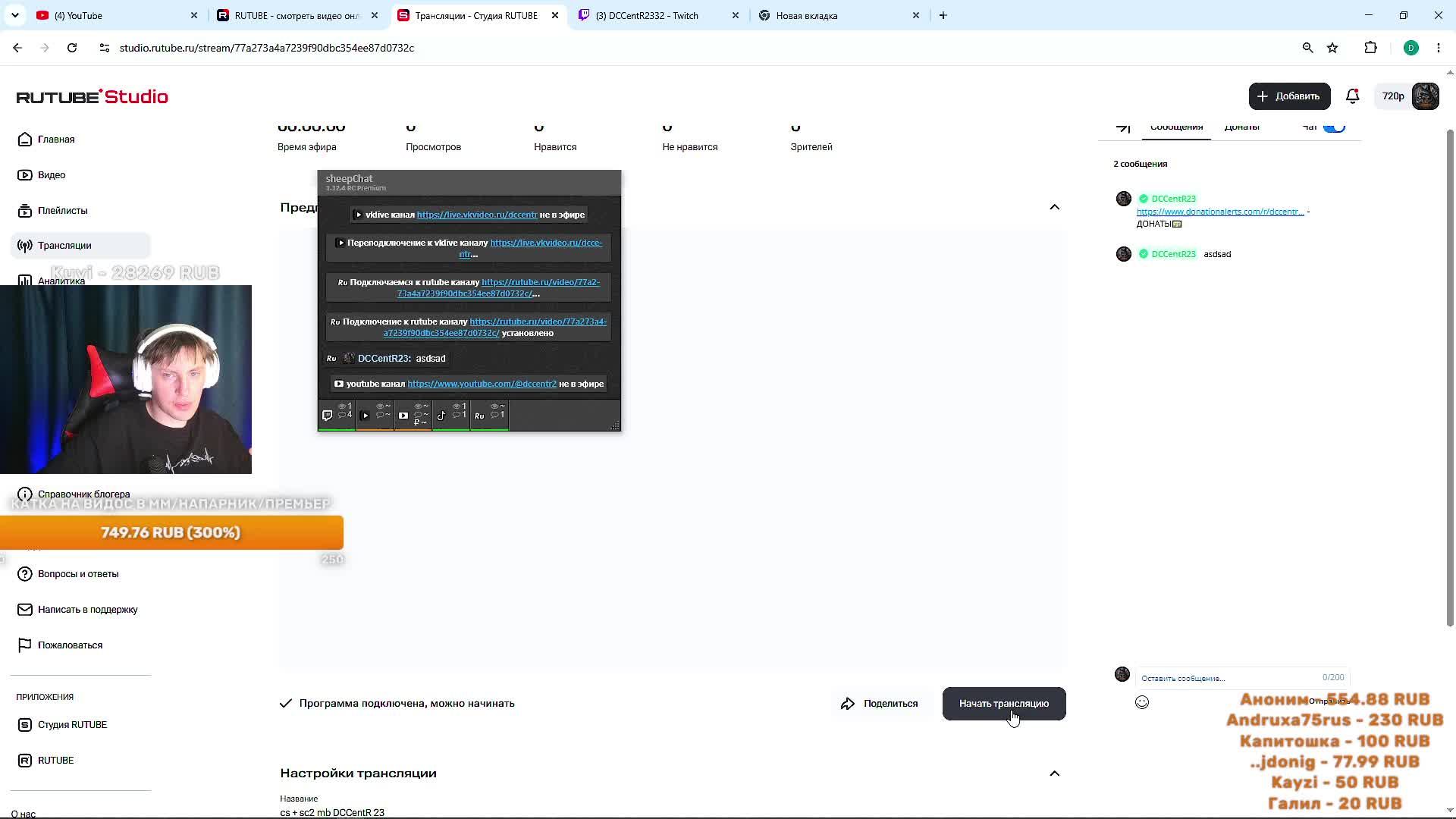Open a new browser tab with plus icon
1456x819 pixels.
943,15
